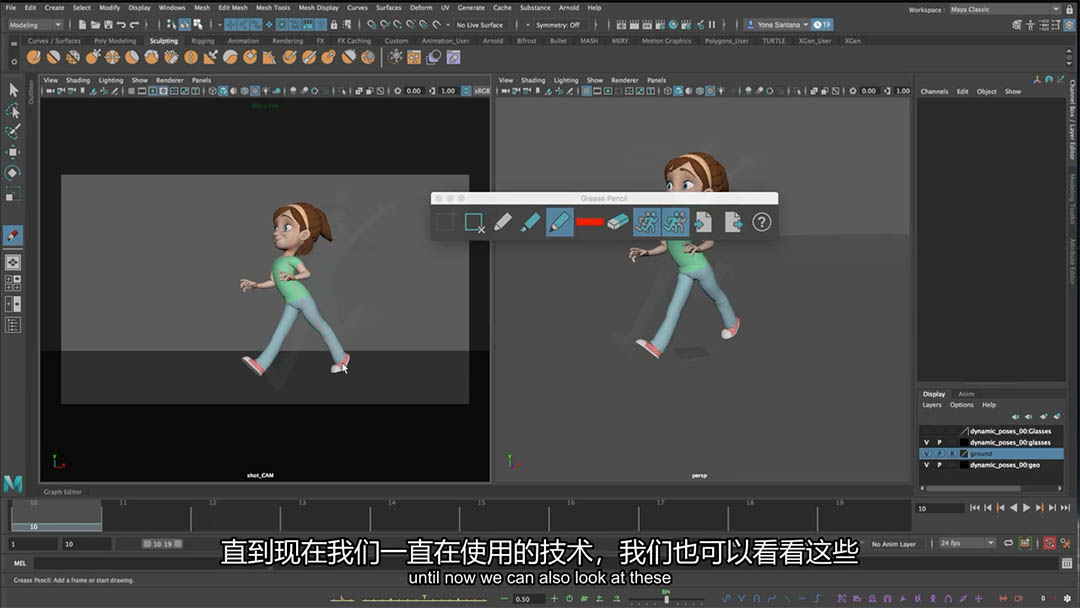Toggle playback P on dynamic_poses_00:geo layer
This screenshot has width=1080, height=608.
939,465
